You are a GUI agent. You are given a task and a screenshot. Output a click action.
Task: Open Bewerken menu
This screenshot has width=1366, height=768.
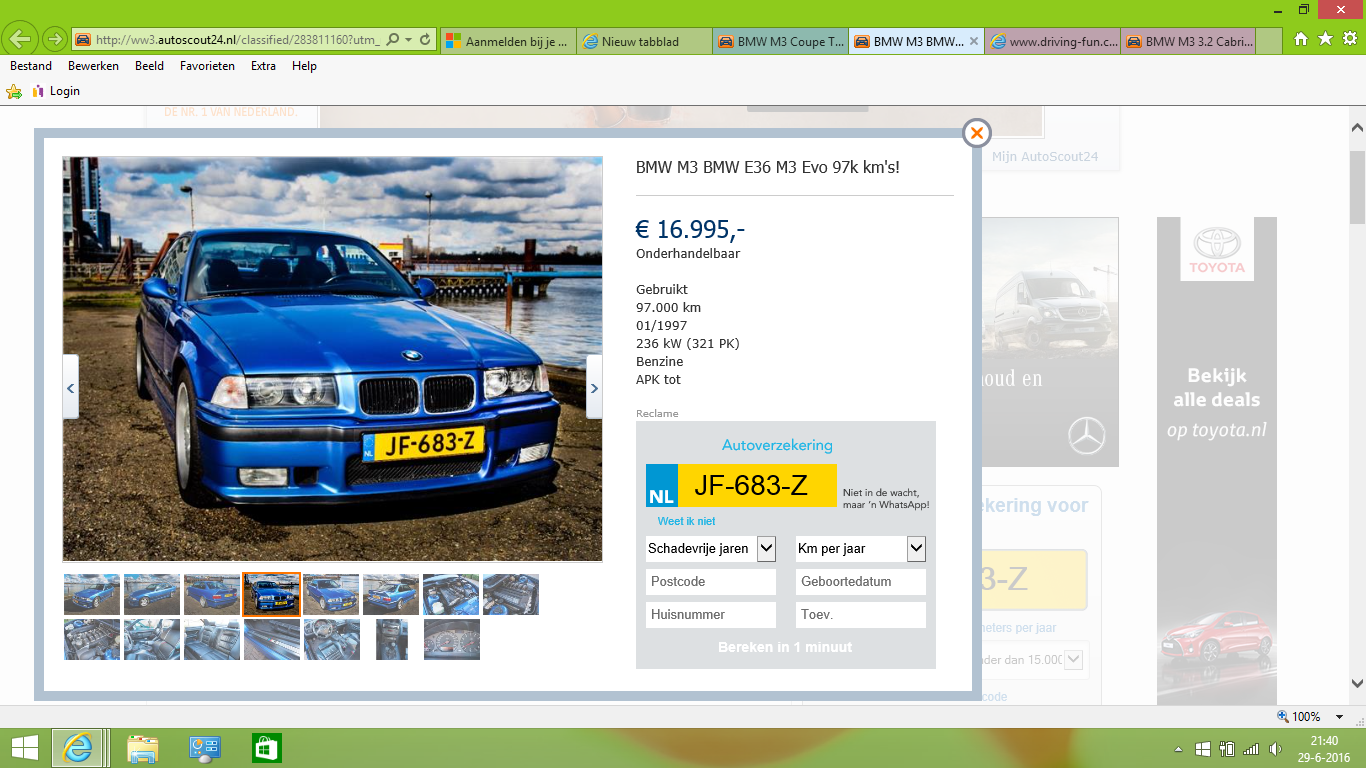pyautogui.click(x=93, y=66)
